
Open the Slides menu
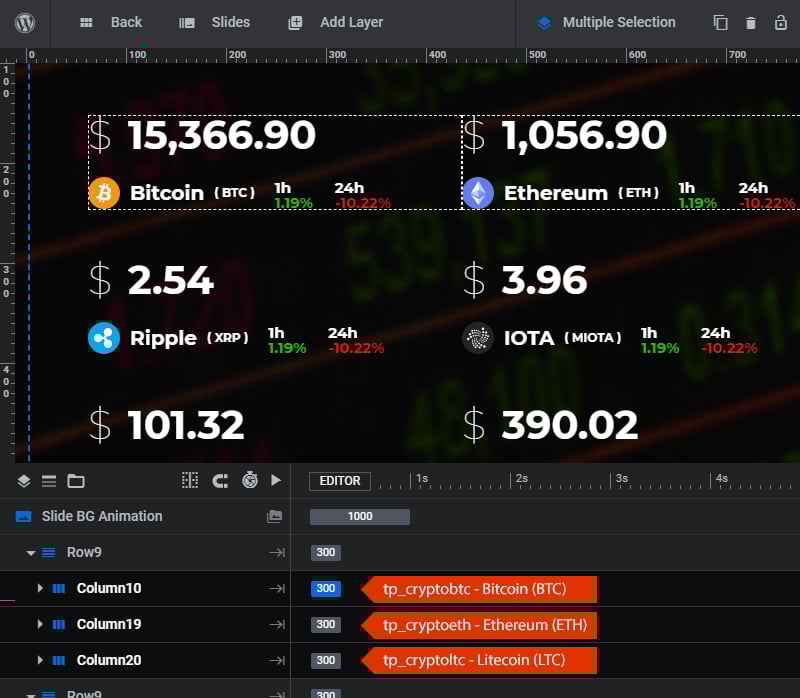pos(231,22)
